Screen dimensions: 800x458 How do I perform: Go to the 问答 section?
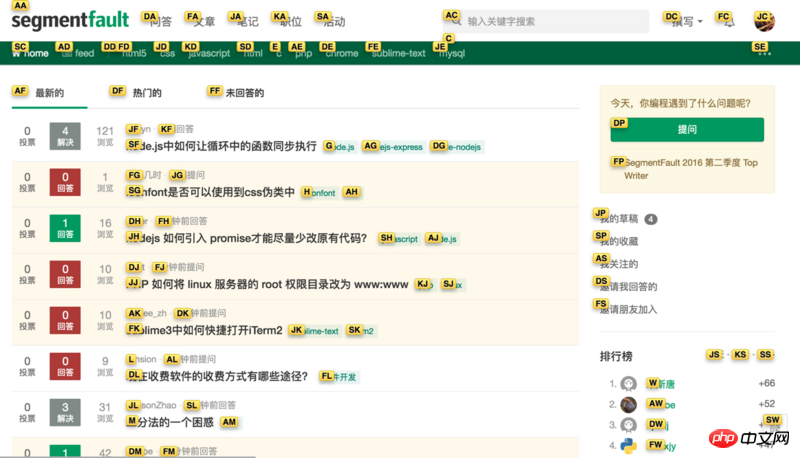161,21
